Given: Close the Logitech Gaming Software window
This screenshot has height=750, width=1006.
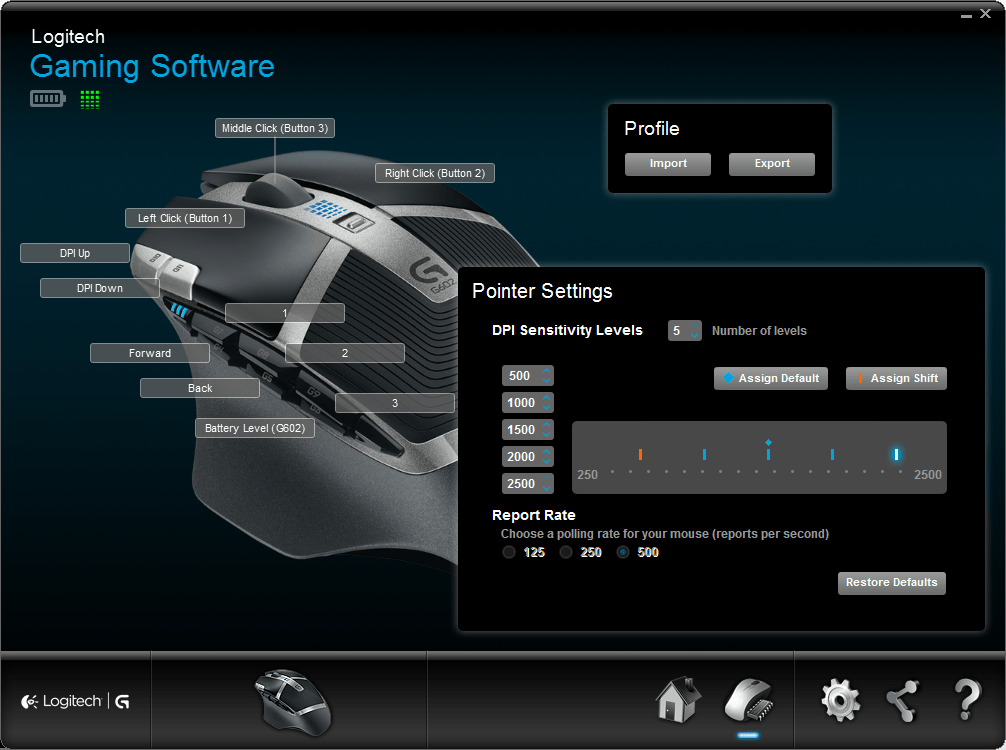Looking at the screenshot, I should (x=985, y=13).
